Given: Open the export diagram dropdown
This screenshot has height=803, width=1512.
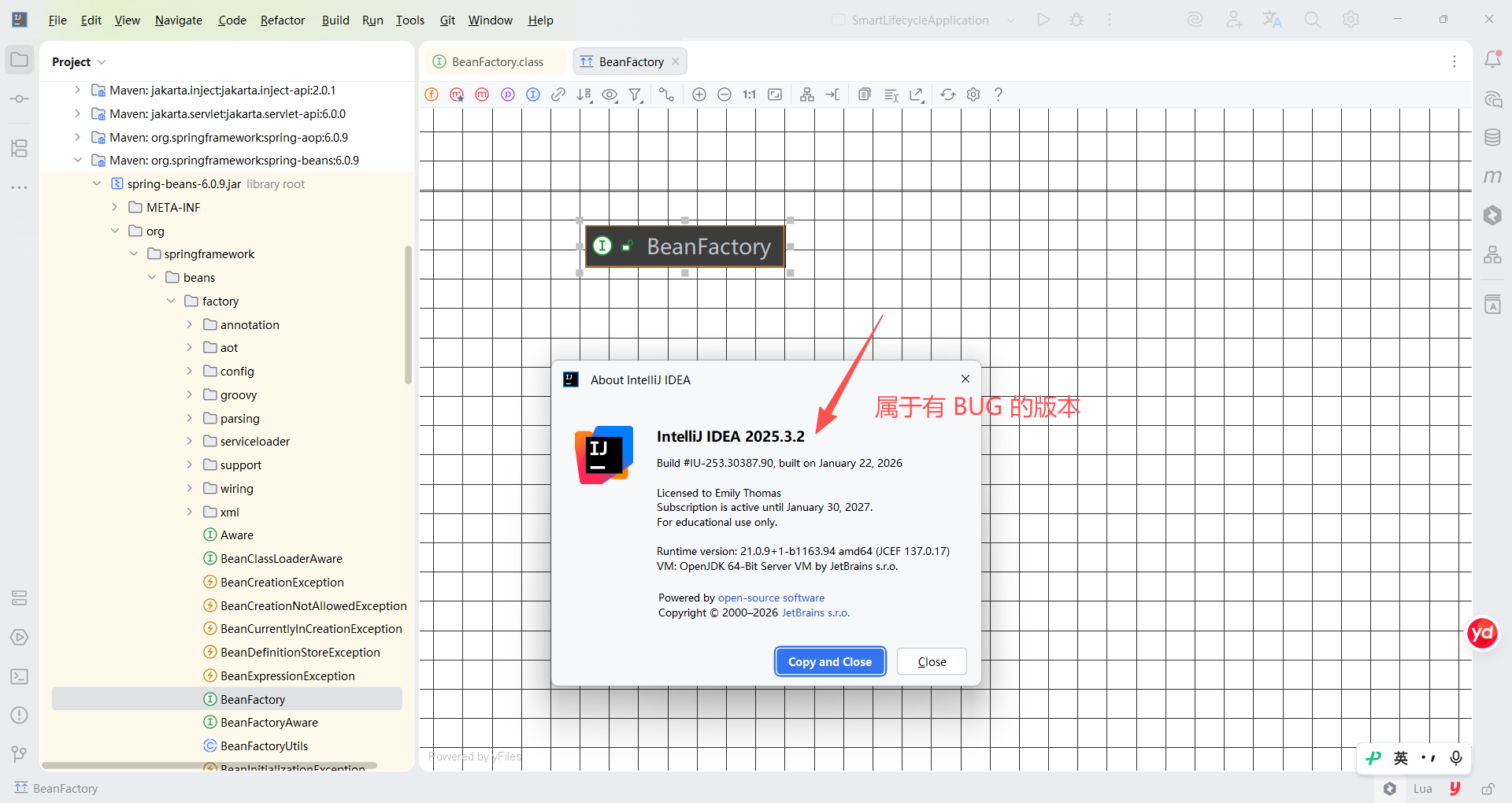Looking at the screenshot, I should [916, 94].
